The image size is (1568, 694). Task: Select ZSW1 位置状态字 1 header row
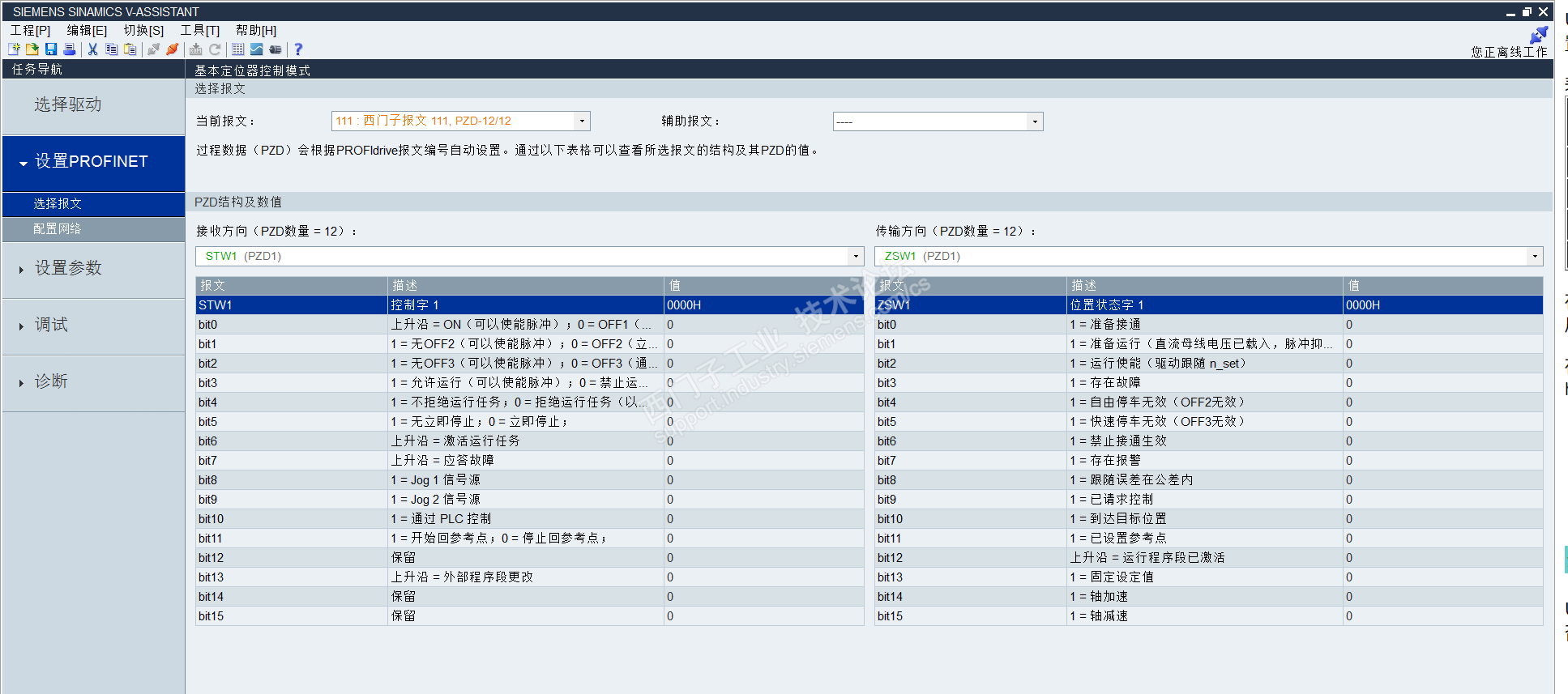point(1208,305)
